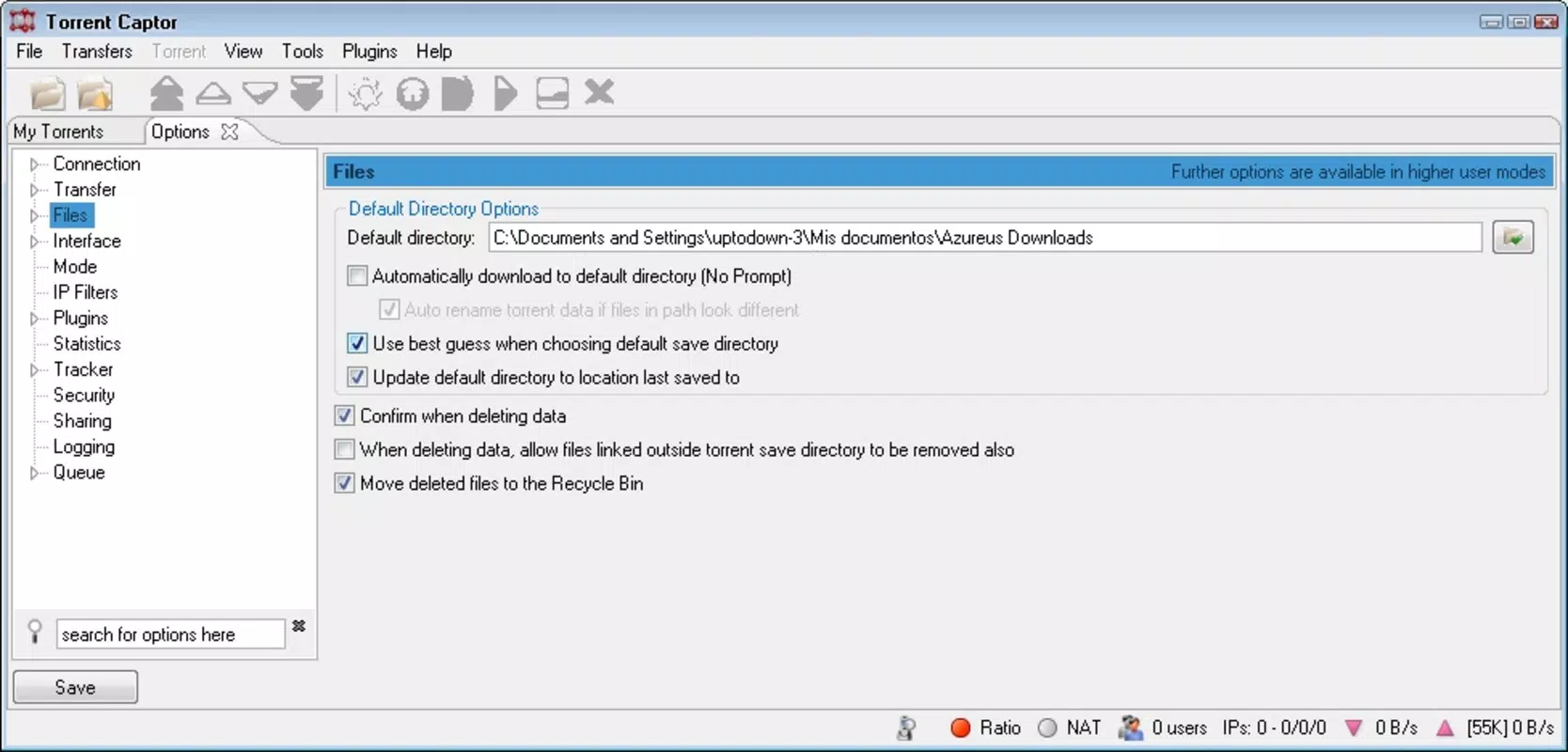Screen dimensions: 1568x752
Task: Select IP Filters in the options tree
Action: point(86,292)
